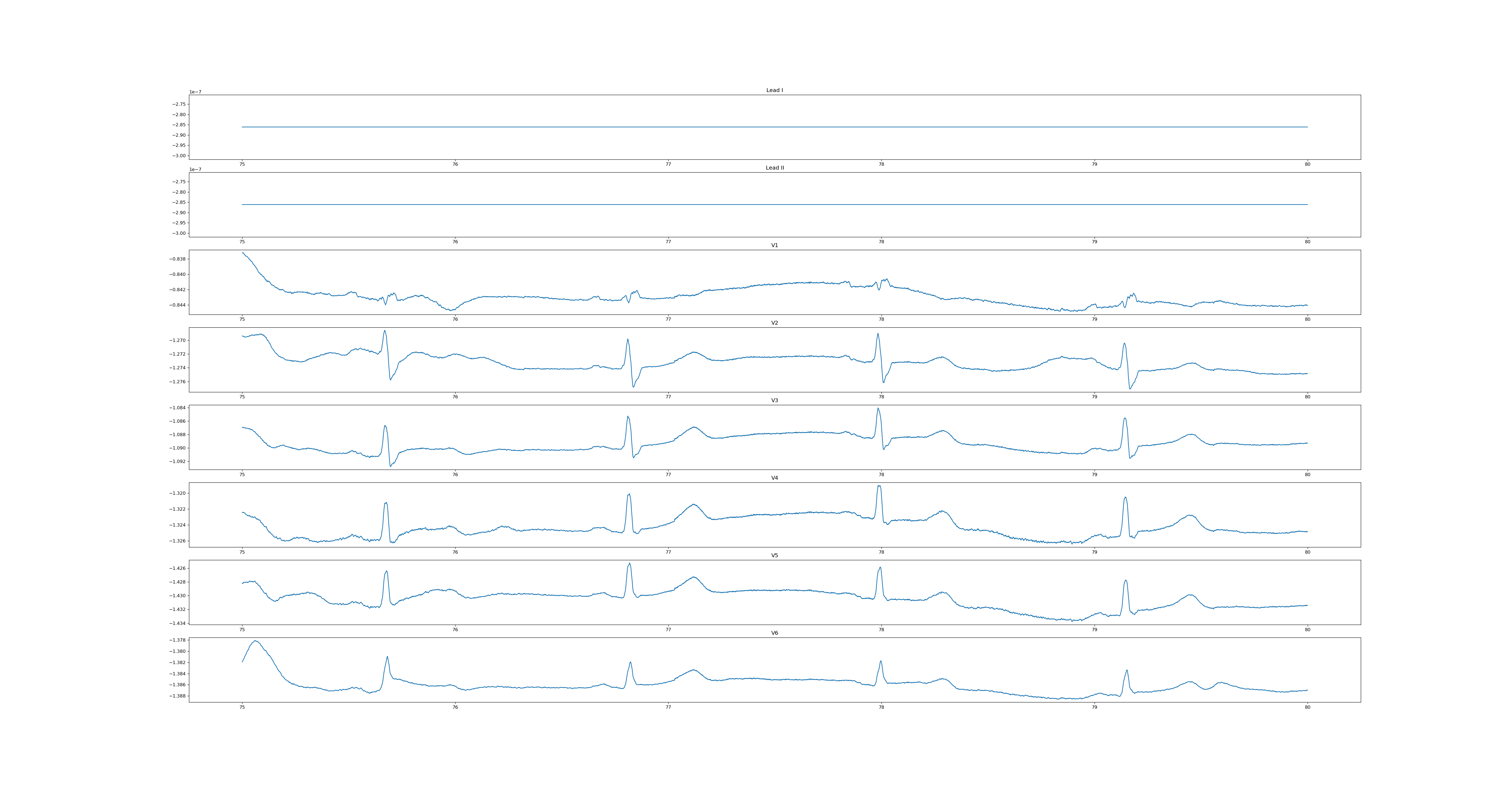Click the −1.434 y-axis label on V5
Screen dimensions: 1512x789
pyautogui.click(x=178, y=623)
